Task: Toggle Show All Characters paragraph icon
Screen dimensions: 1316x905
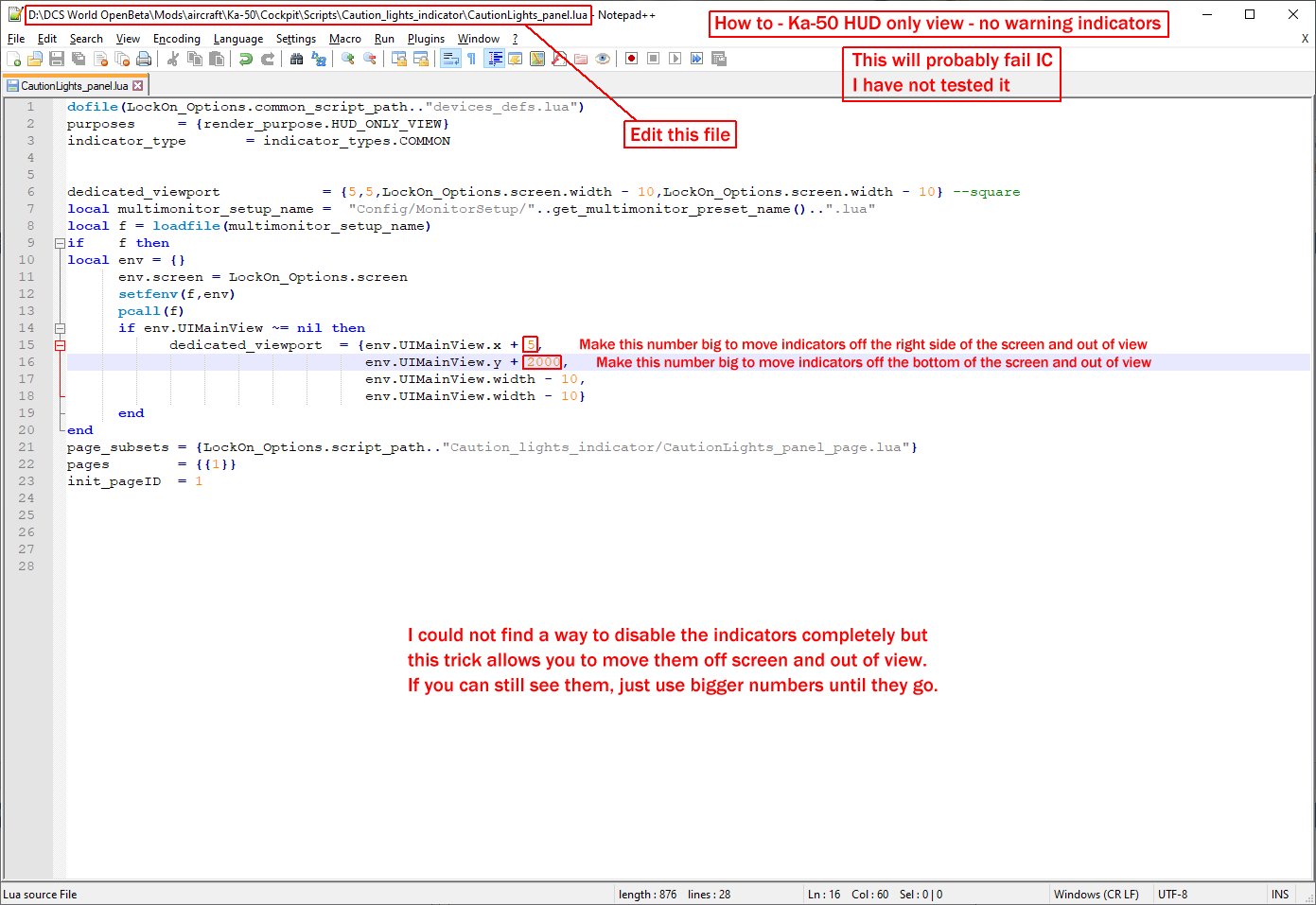Action: pyautogui.click(x=471, y=59)
